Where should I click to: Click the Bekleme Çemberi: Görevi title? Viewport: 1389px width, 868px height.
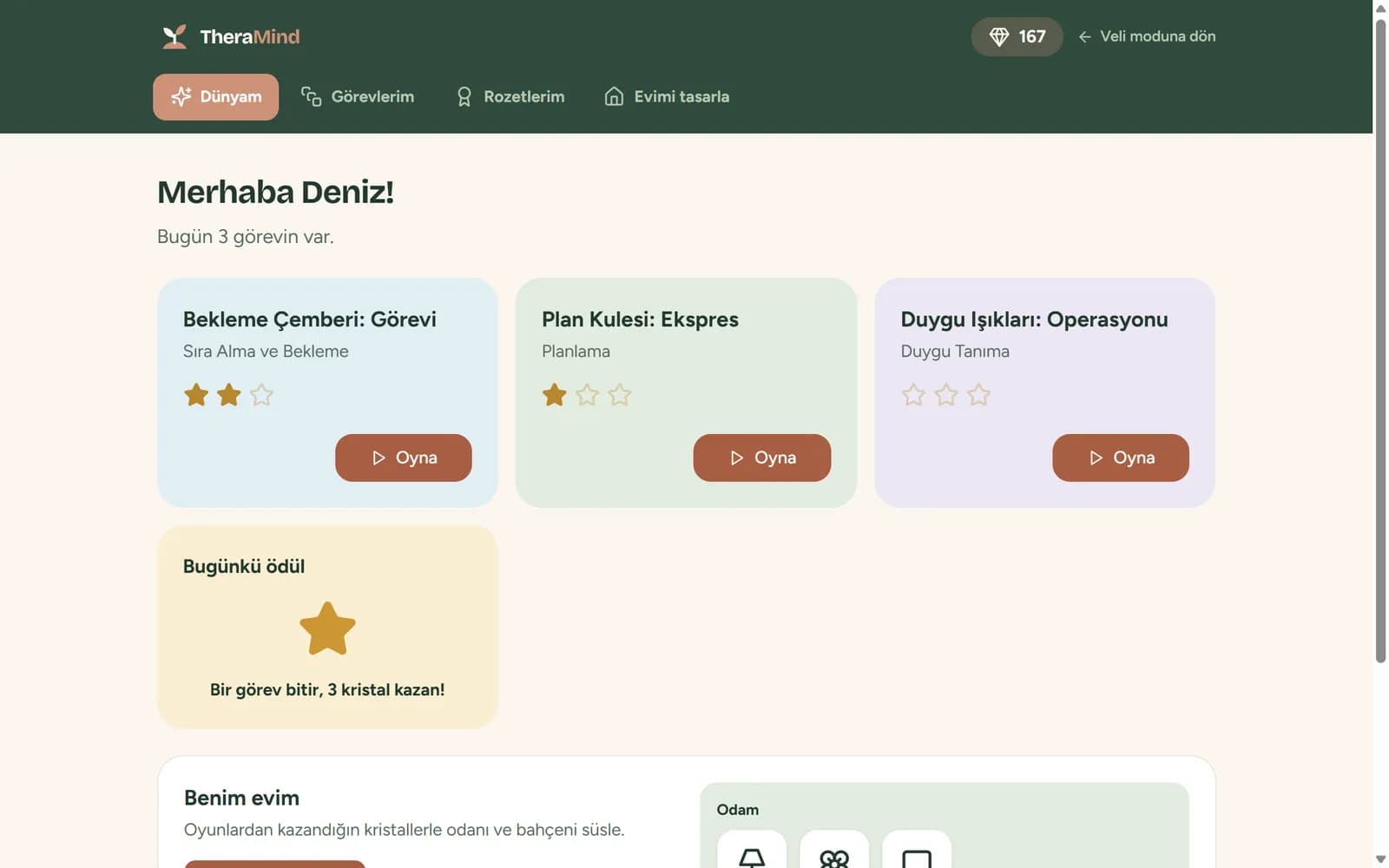(310, 319)
